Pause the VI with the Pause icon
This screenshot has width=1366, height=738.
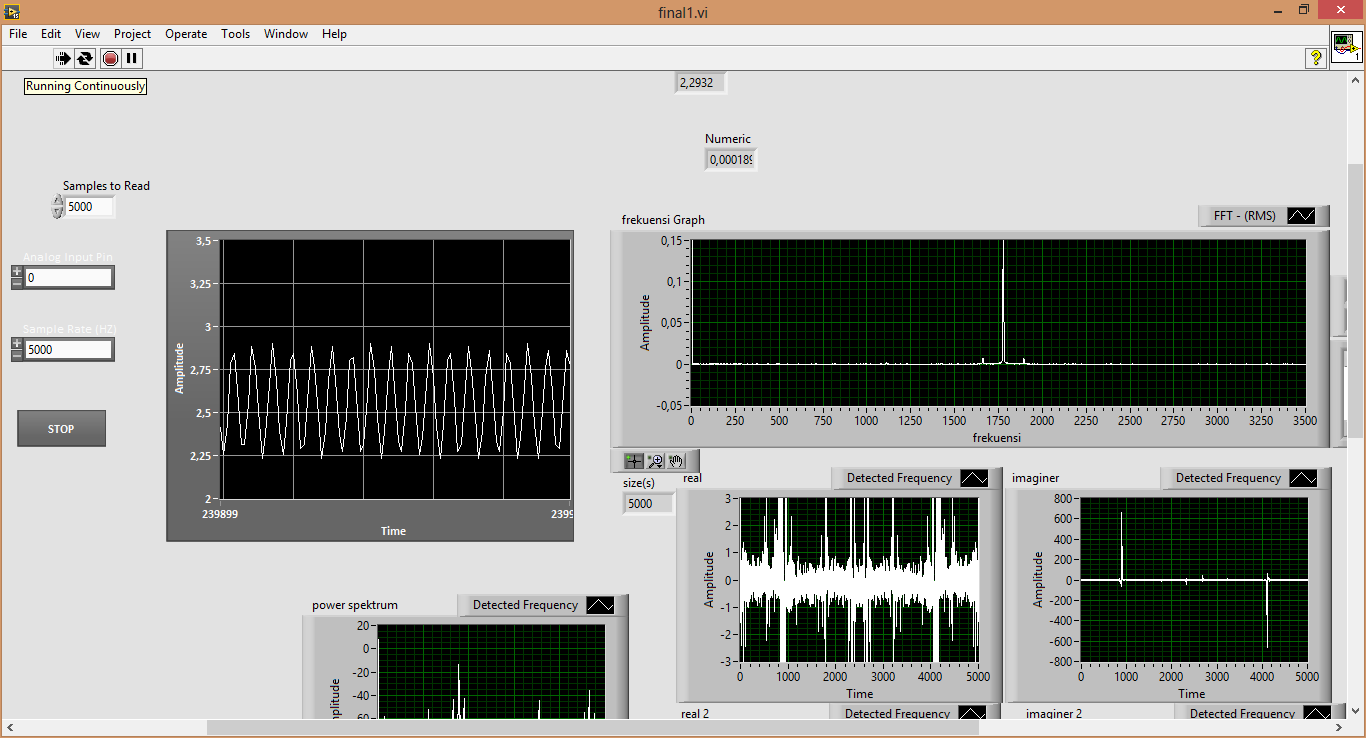coord(132,59)
